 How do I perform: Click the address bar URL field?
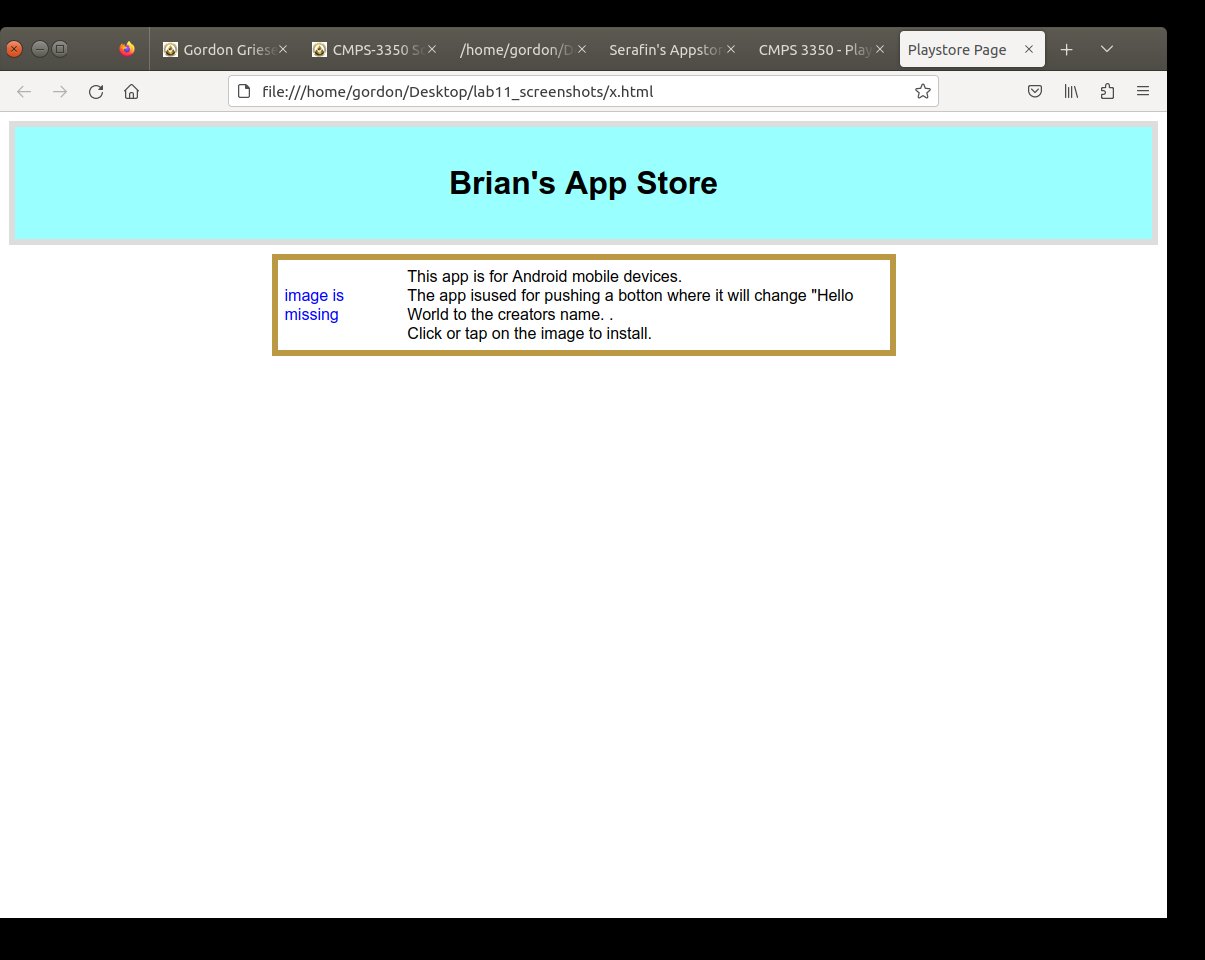(x=580, y=92)
